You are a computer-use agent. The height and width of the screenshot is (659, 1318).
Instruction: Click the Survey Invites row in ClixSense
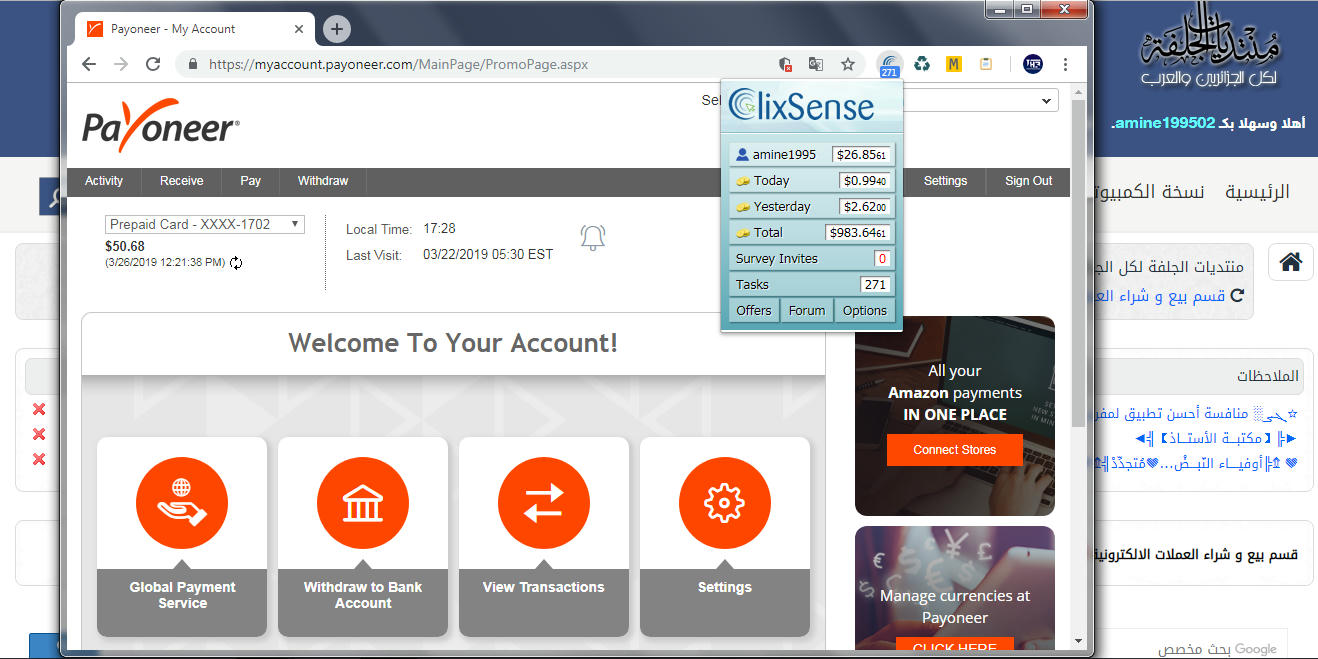(x=812, y=258)
